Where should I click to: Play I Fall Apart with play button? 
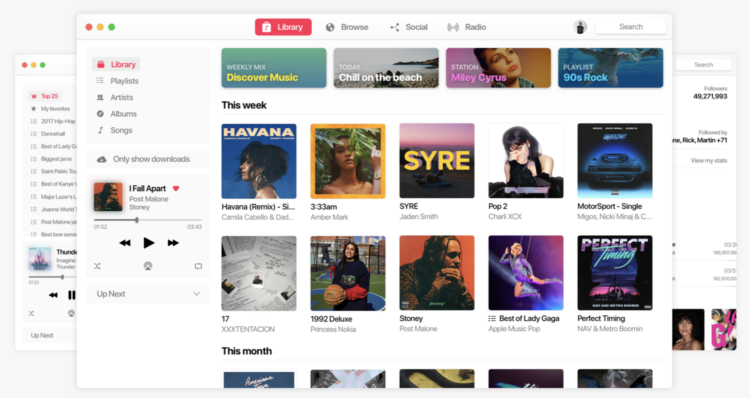coord(149,243)
